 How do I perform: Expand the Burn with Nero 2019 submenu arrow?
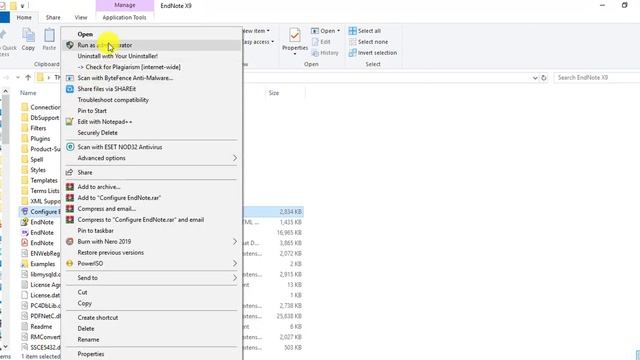point(235,242)
